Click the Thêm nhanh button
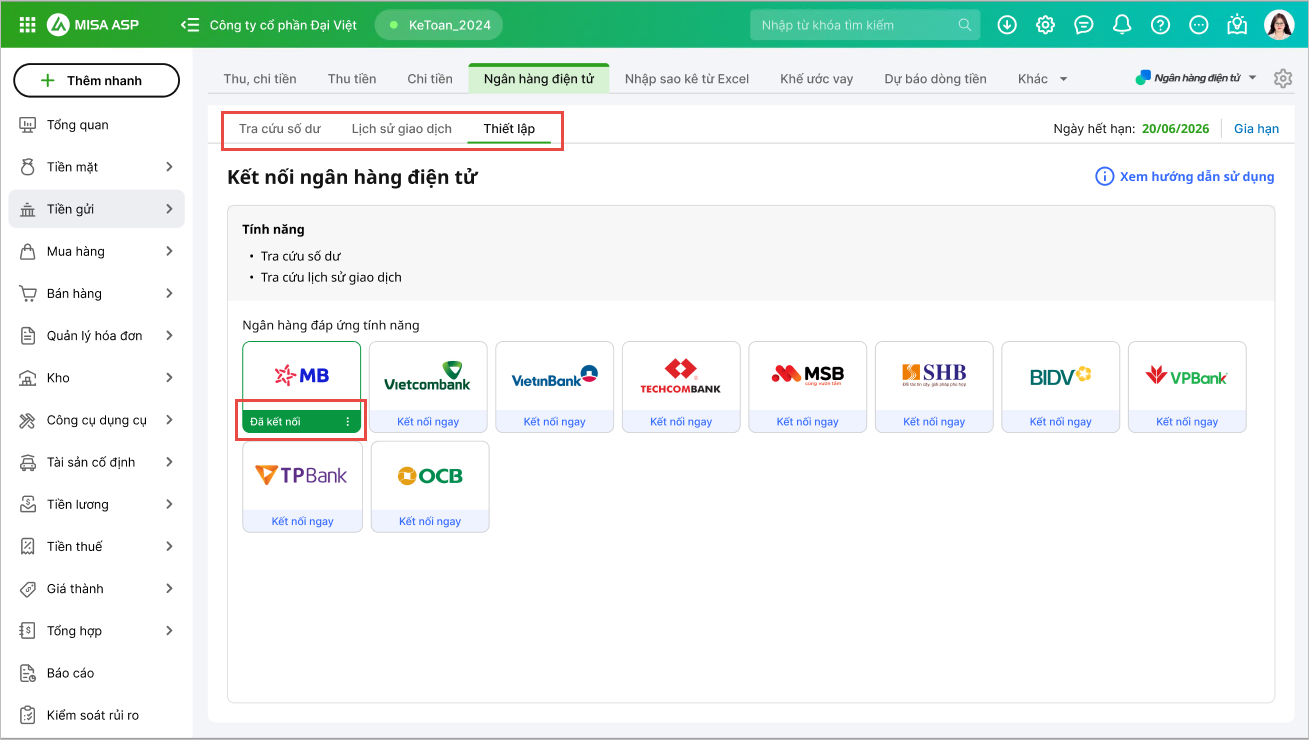 point(96,80)
